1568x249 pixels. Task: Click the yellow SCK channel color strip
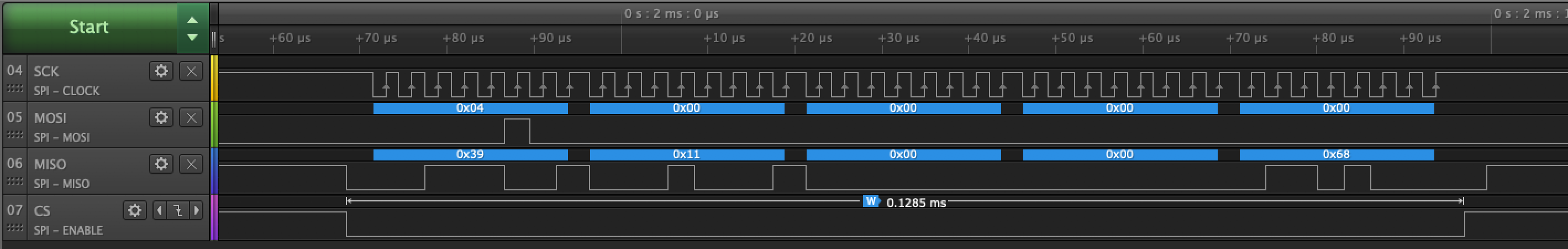214,78
